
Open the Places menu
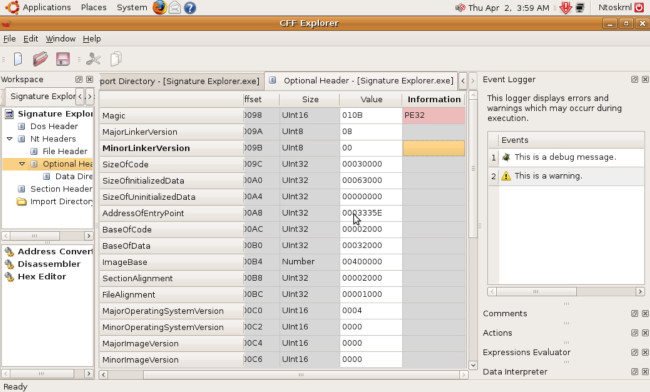pos(94,7)
